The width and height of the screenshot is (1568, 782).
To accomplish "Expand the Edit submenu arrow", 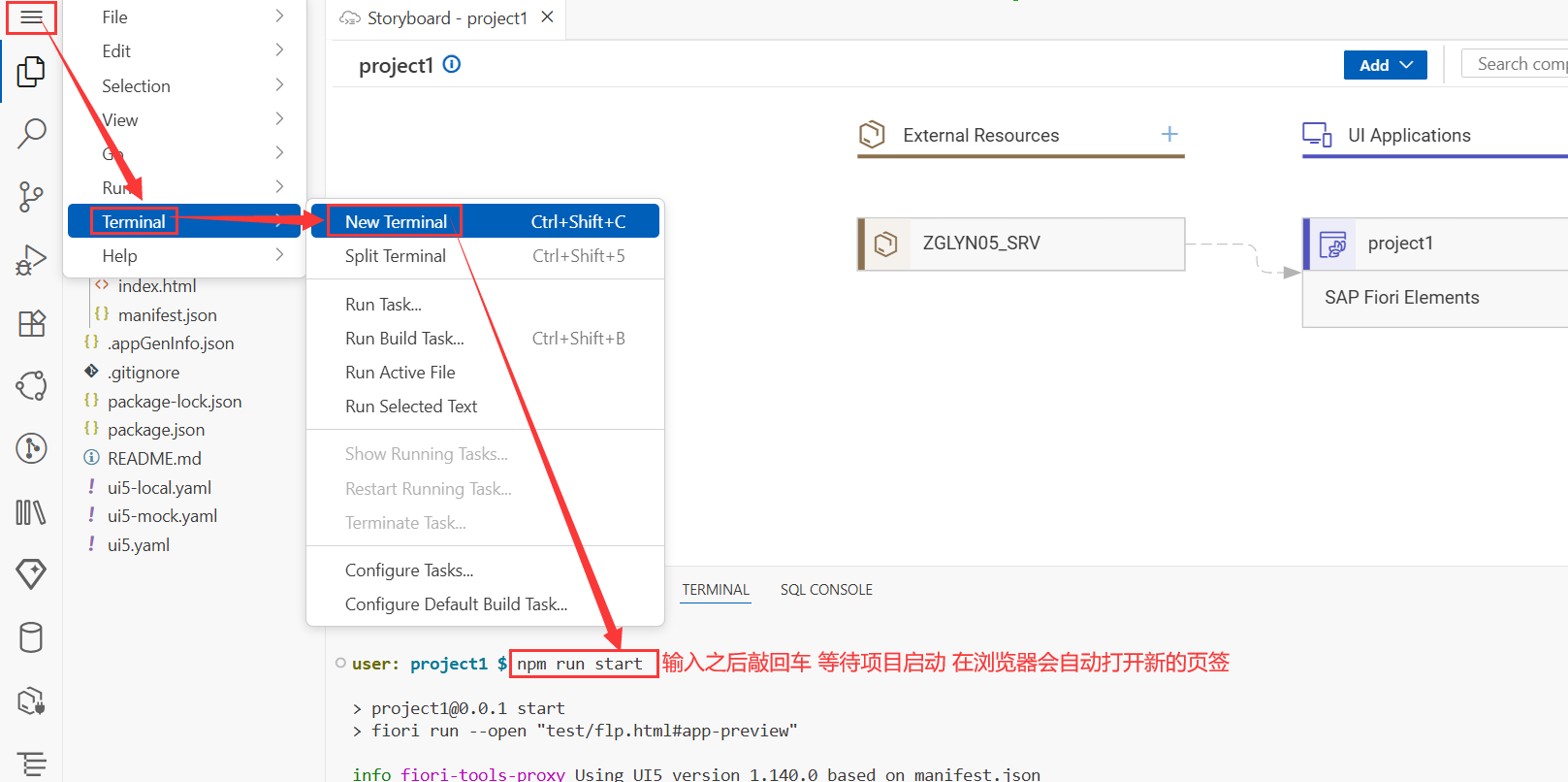I will [x=279, y=50].
